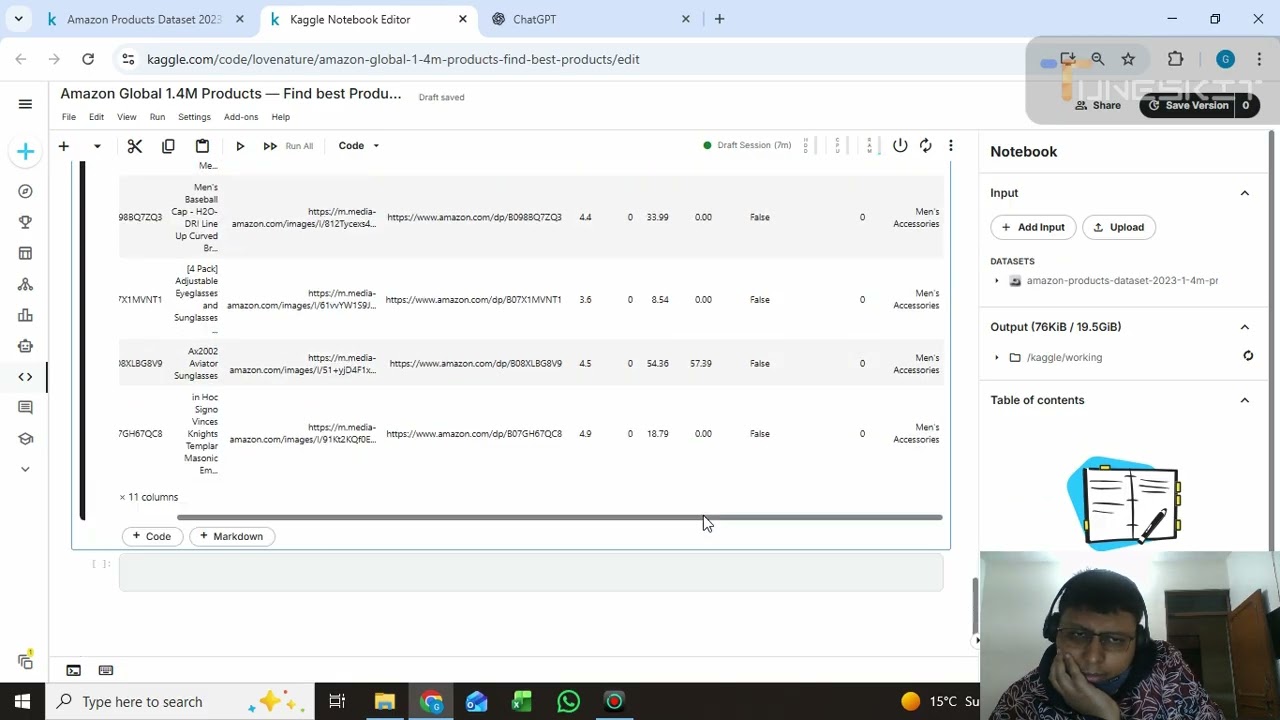Run the current cell play icon
Screen dimensions: 1280x720
pos(240,146)
